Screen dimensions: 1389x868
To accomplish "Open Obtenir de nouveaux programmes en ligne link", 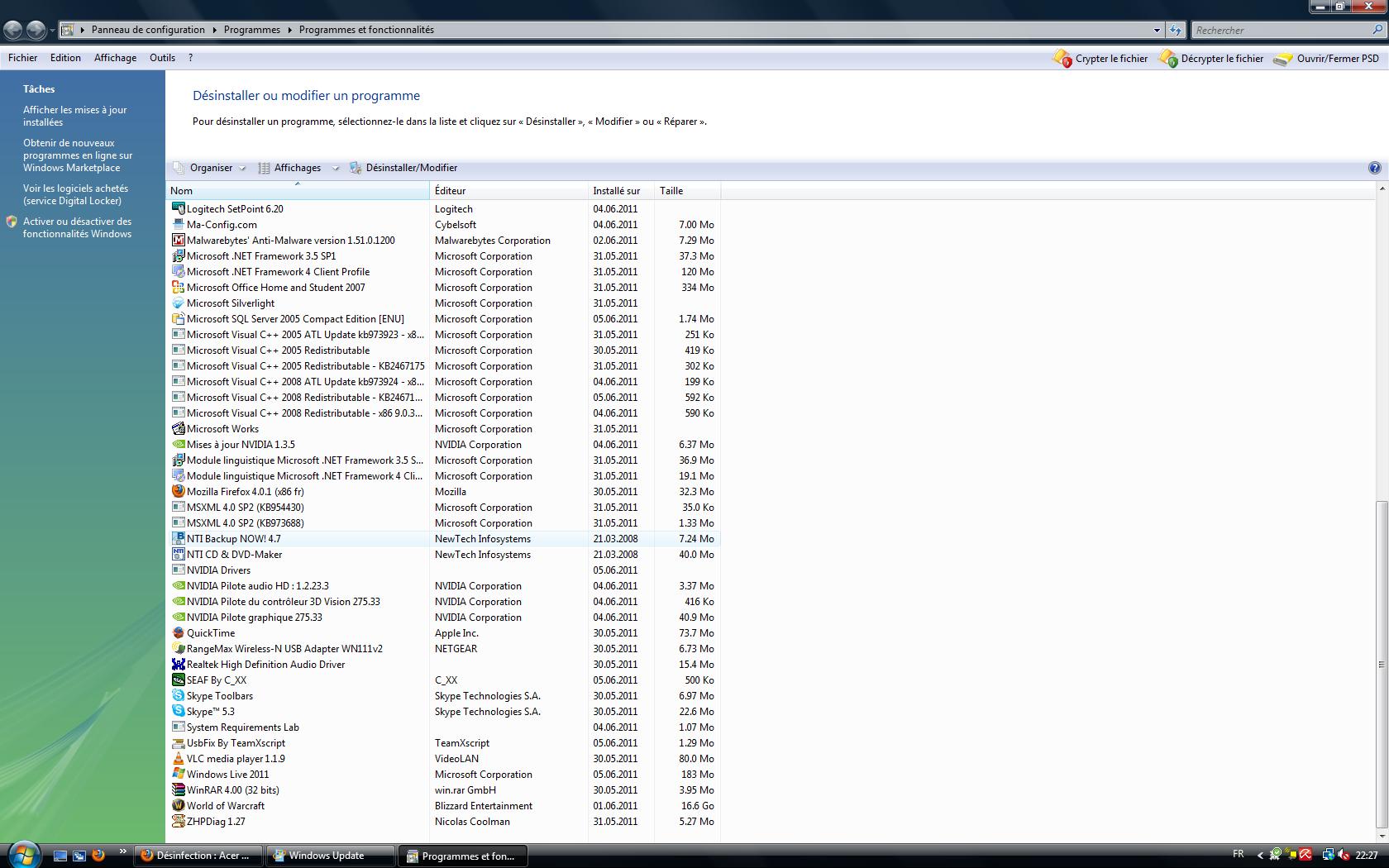I will click(78, 155).
